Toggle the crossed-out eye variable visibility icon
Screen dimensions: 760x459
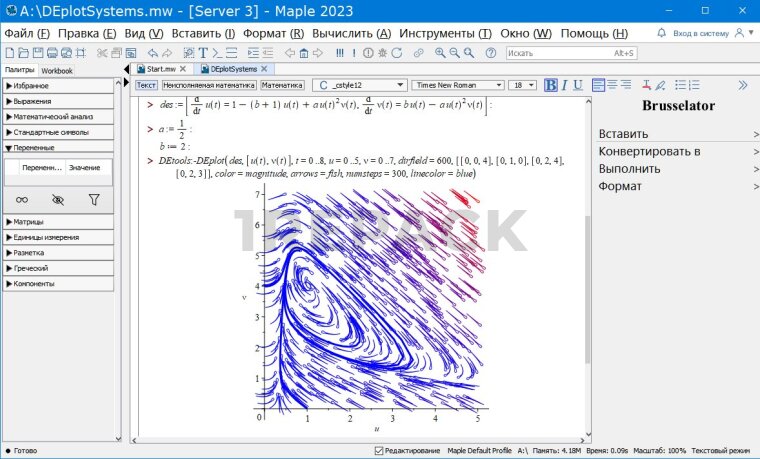(58, 199)
